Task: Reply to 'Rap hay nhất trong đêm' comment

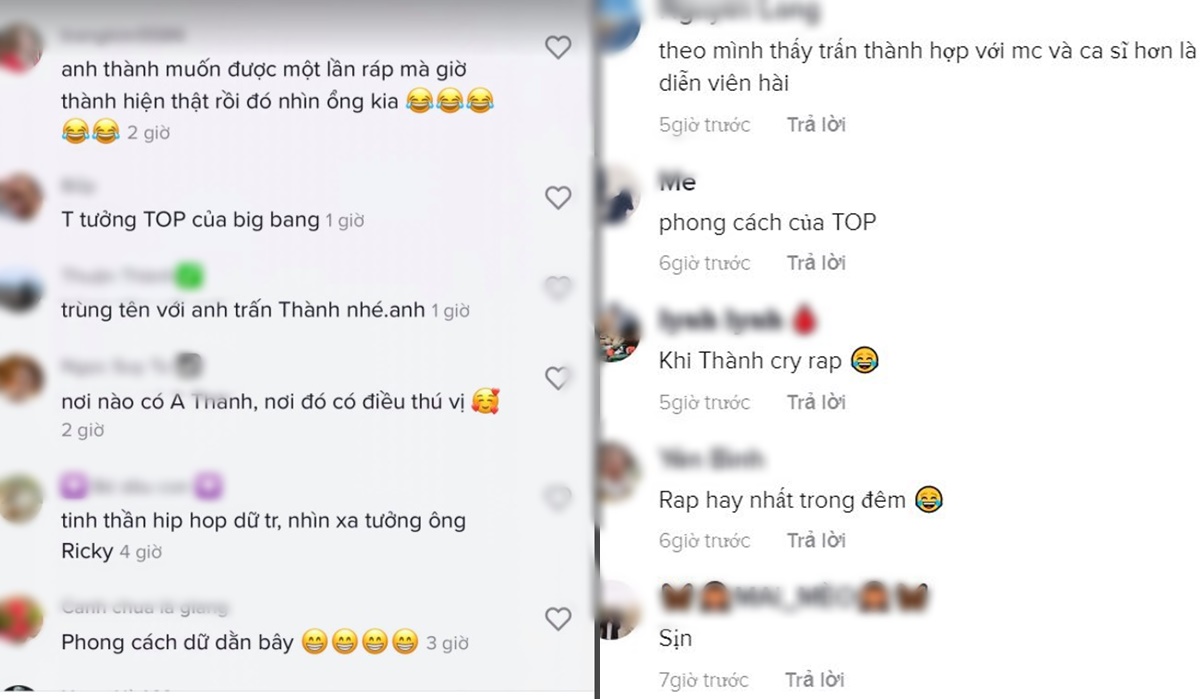Action: click(x=816, y=541)
